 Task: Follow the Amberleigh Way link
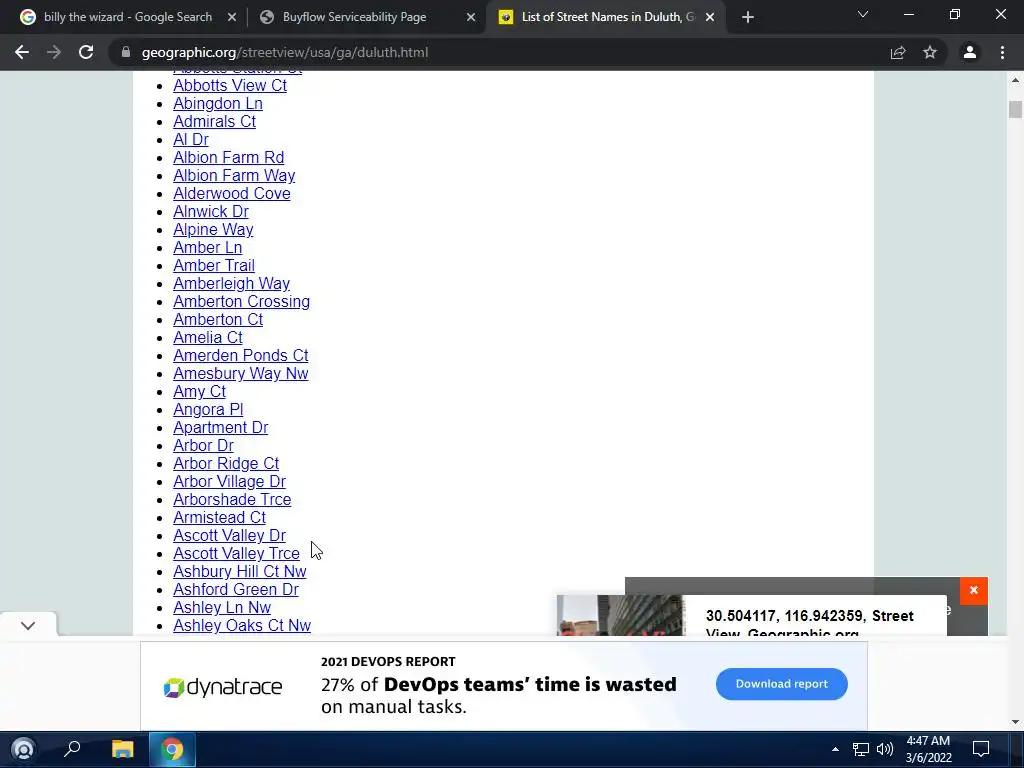click(231, 283)
